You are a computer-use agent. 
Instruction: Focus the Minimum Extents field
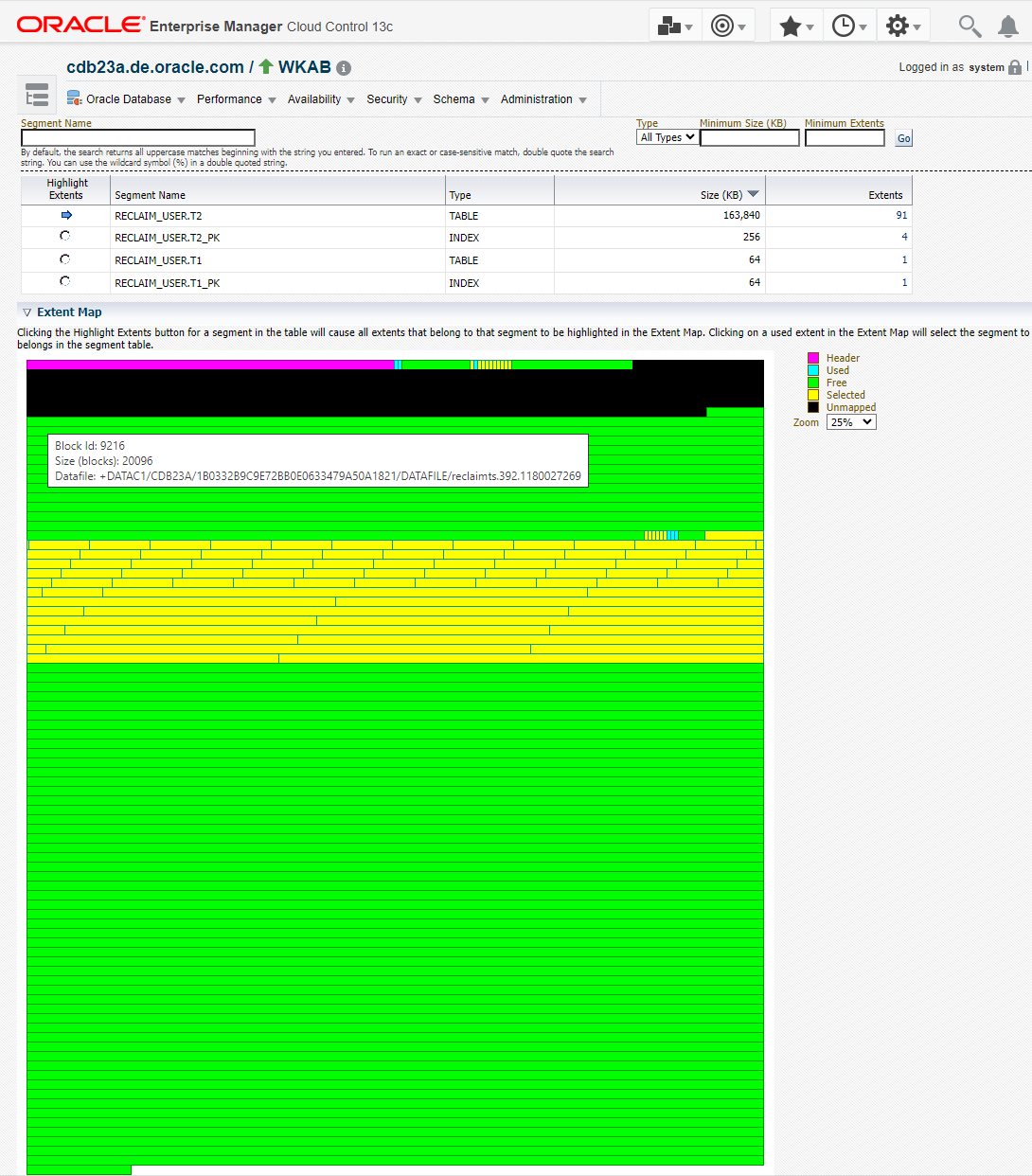(845, 138)
